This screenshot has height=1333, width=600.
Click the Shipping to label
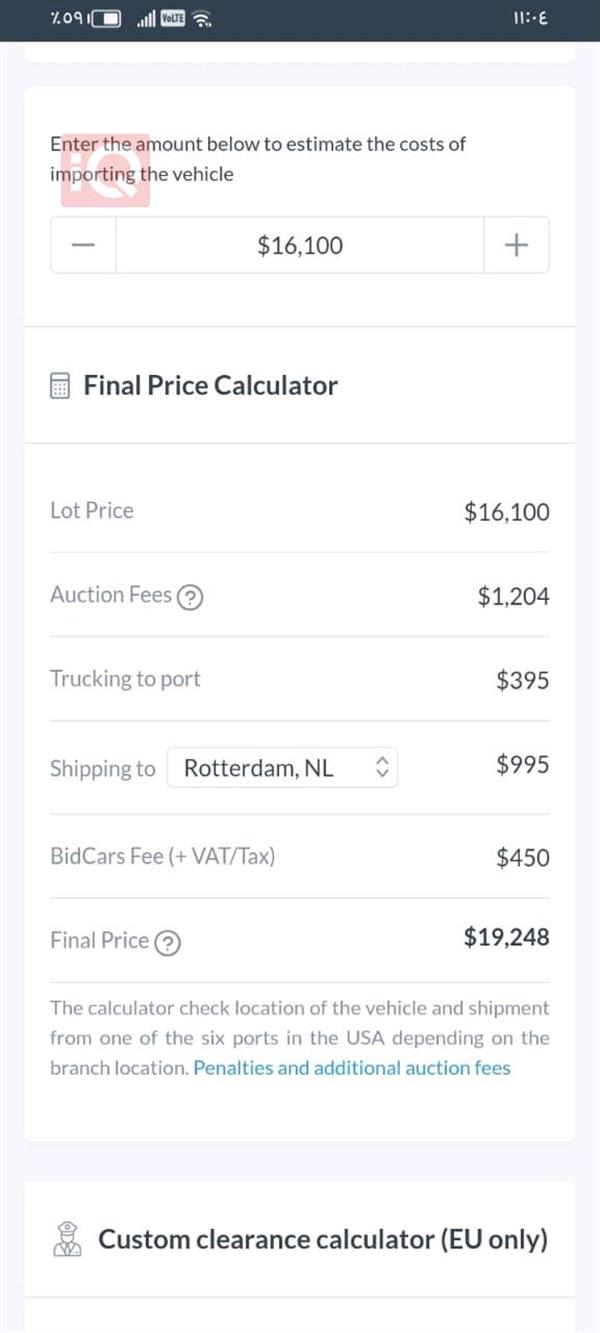103,769
